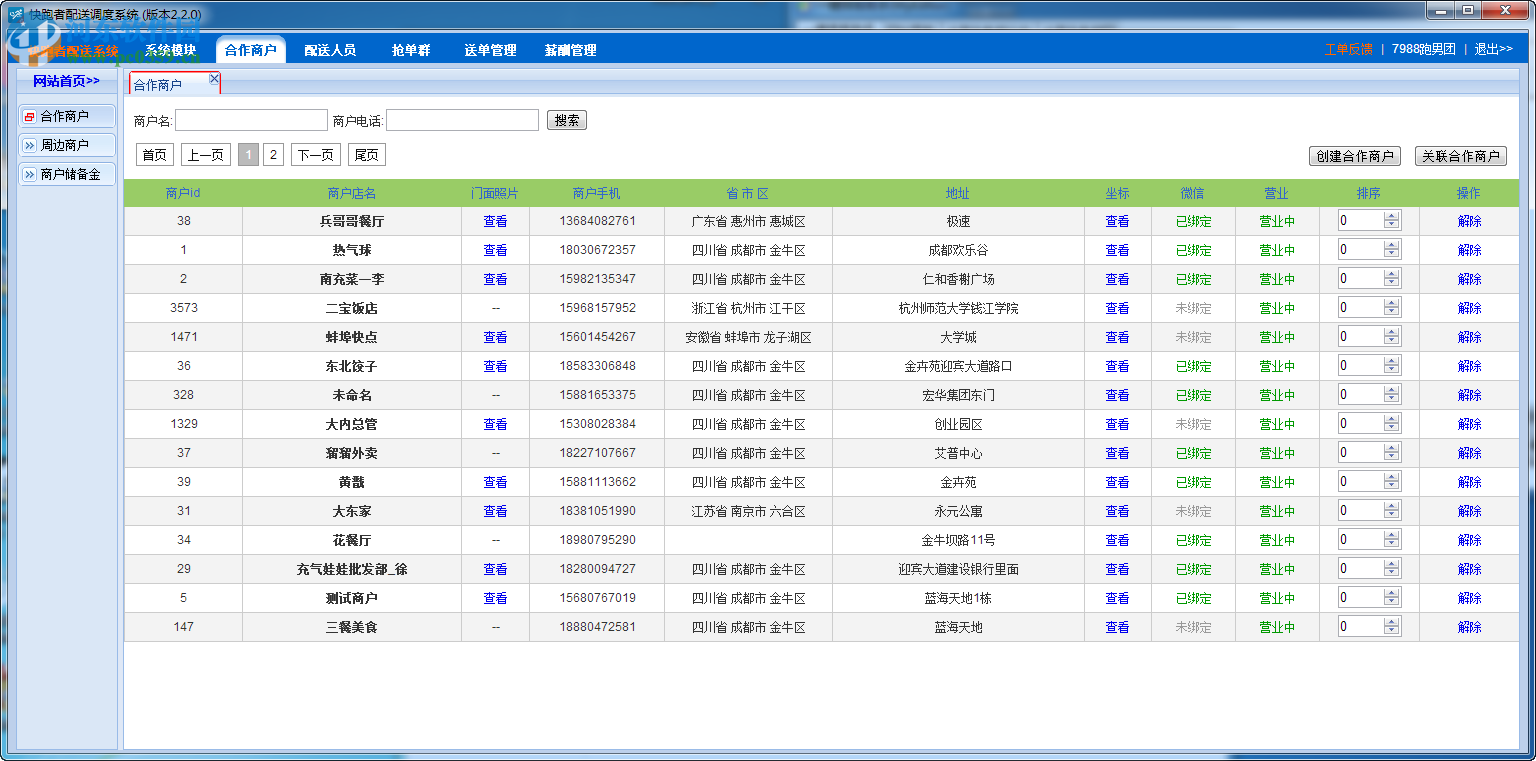Image resolution: width=1536 pixels, height=761 pixels.
Task: Click the arrow icon beside 商户储备金
Action: click(29, 175)
